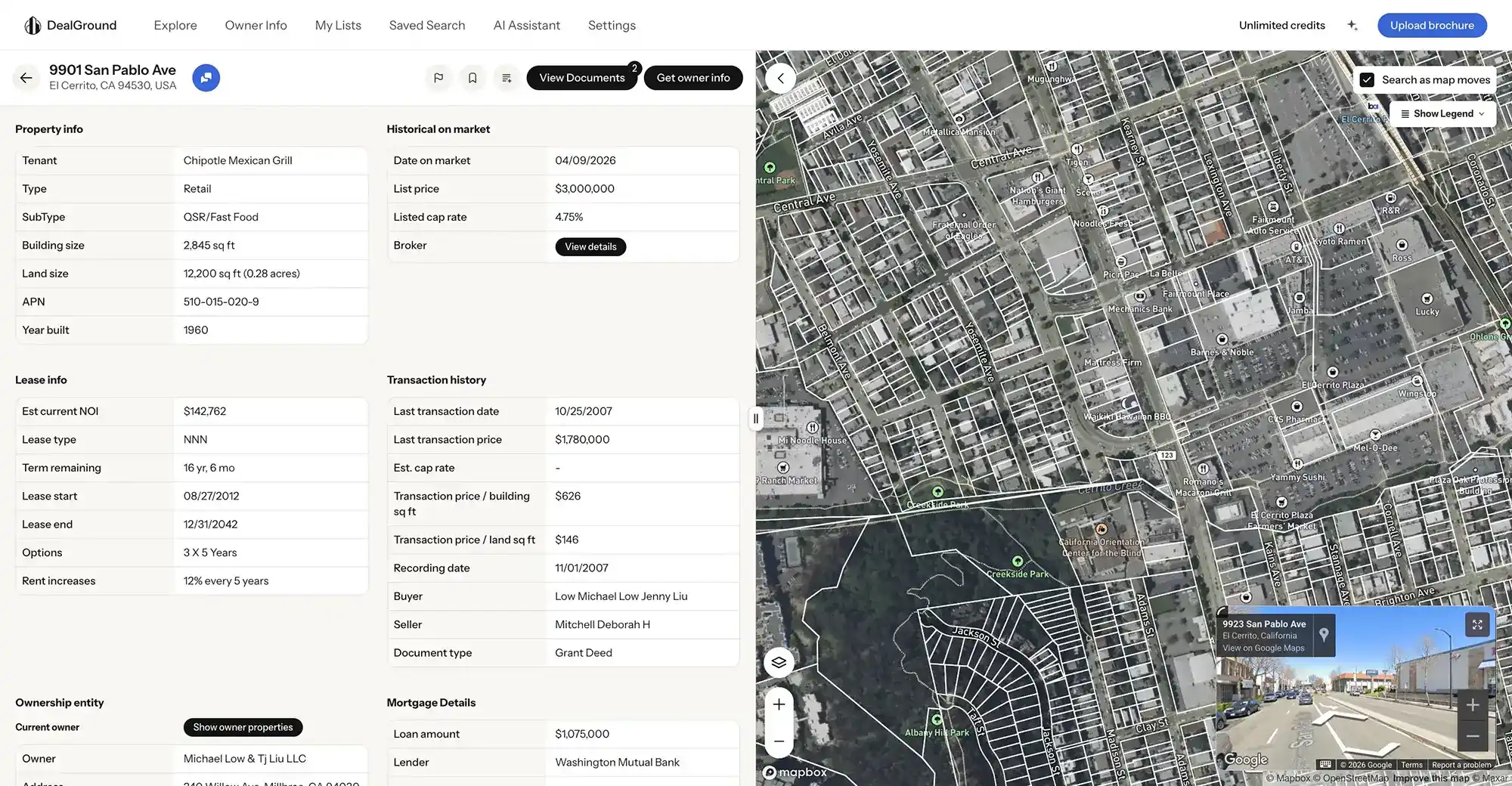Viewport: 1512px width, 786px height.
Task: Open Settings in top navigation
Action: [x=612, y=25]
